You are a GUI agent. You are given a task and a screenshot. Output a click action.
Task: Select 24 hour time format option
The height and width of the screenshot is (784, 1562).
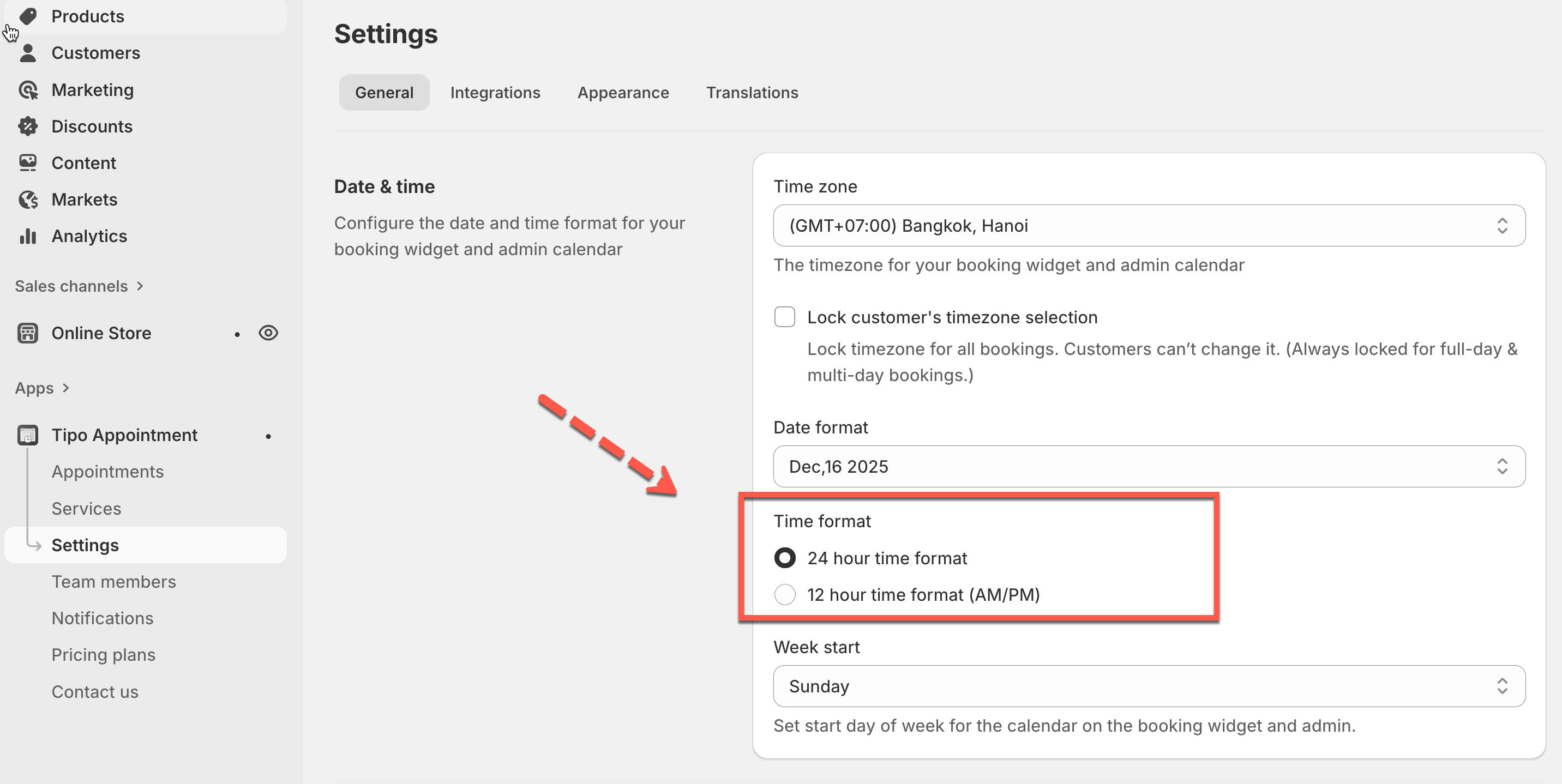[x=785, y=558]
